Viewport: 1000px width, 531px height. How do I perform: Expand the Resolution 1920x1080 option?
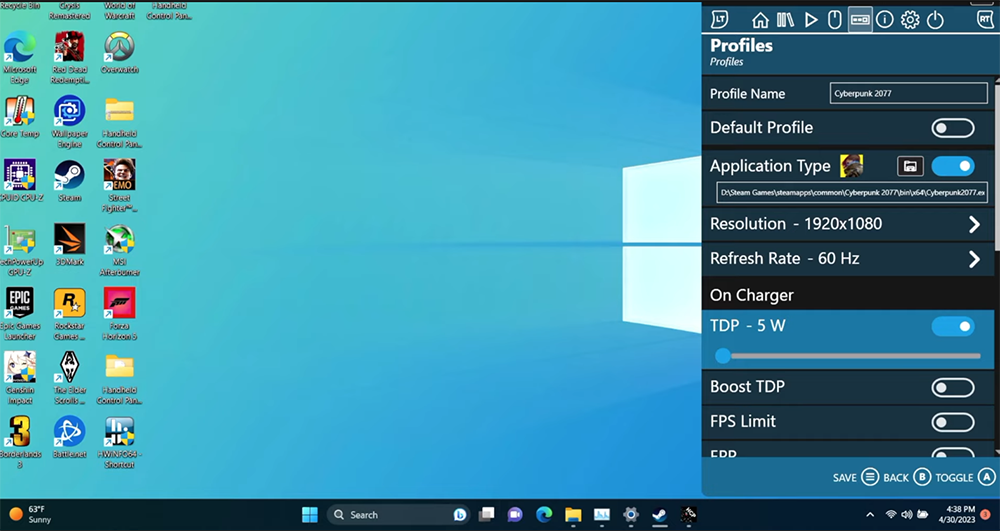pyautogui.click(x=974, y=225)
